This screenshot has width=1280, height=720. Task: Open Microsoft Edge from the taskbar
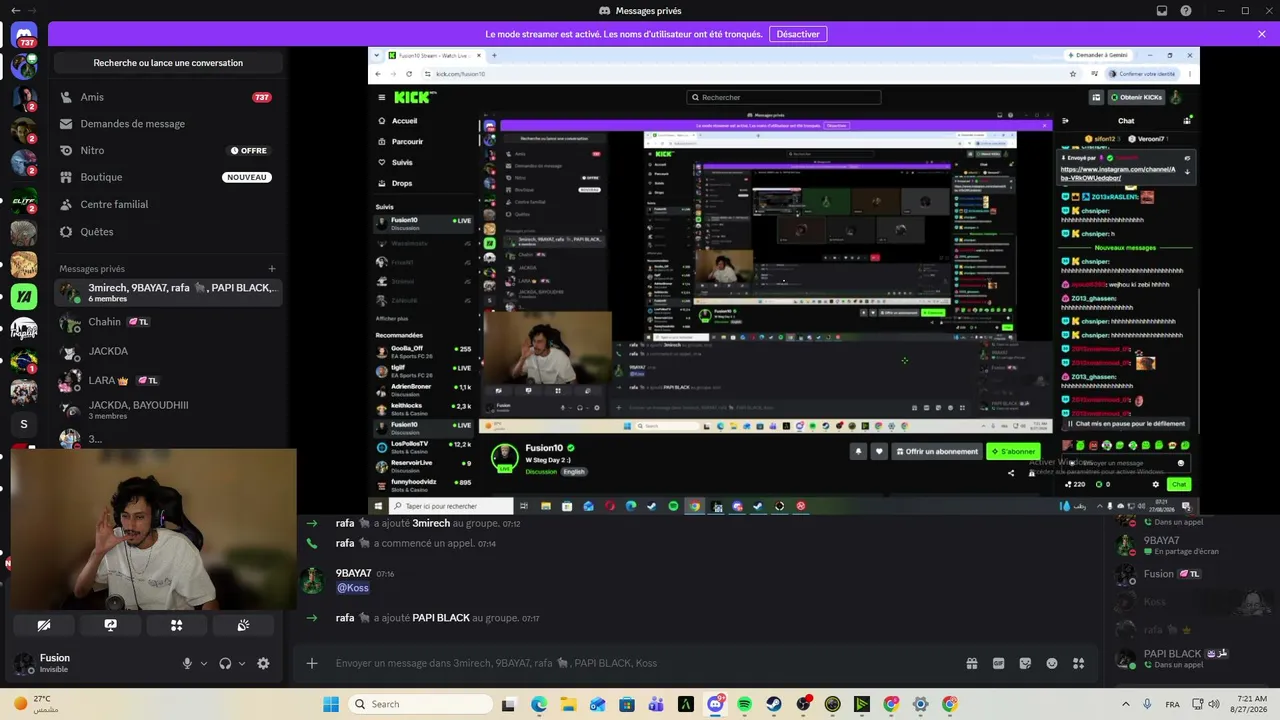pyautogui.click(x=539, y=704)
